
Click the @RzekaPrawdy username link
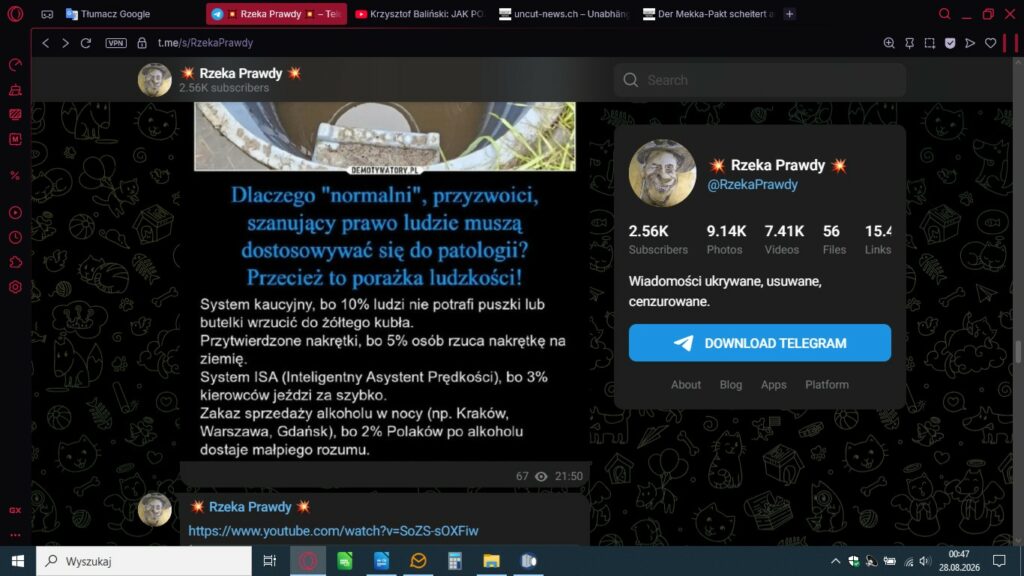click(752, 185)
